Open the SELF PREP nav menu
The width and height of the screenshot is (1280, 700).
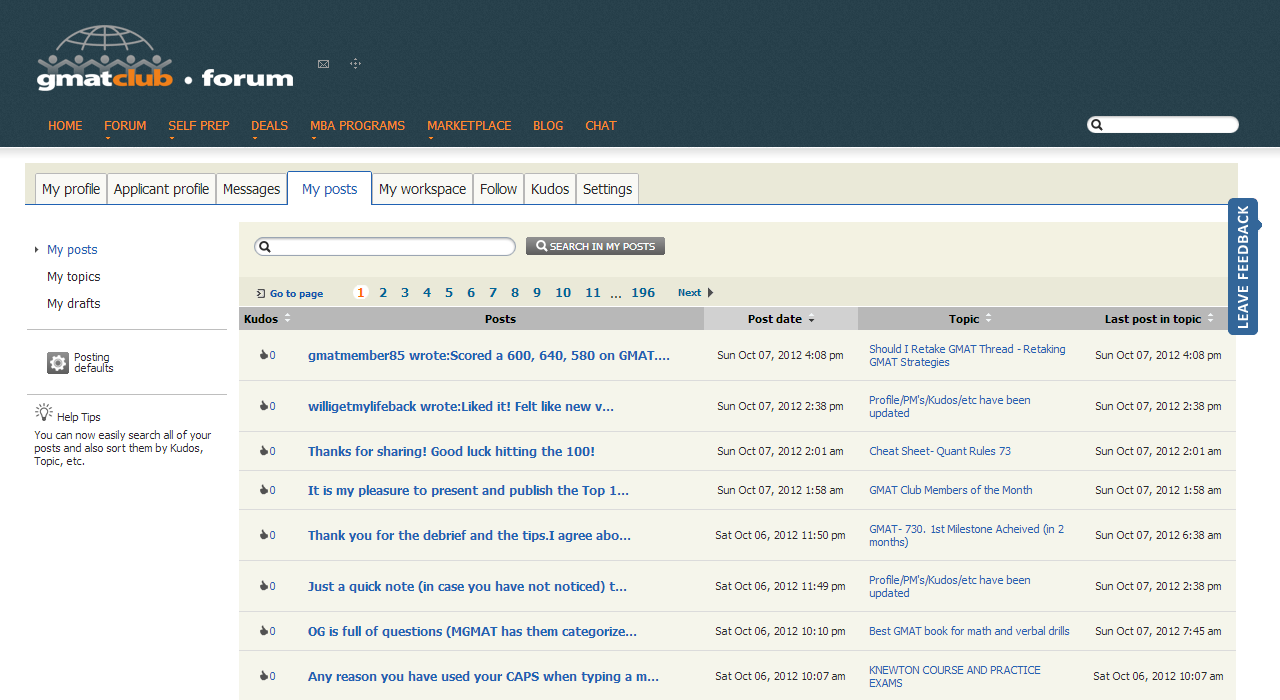(x=198, y=126)
